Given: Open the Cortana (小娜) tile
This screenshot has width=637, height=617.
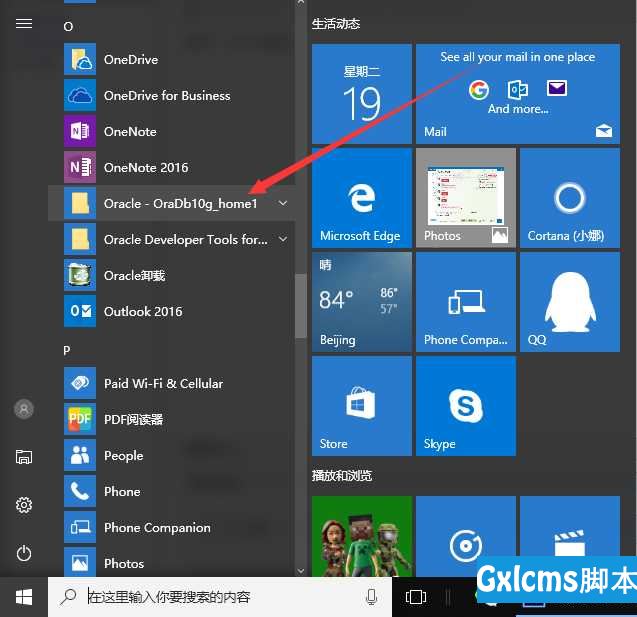Looking at the screenshot, I should 570,198.
